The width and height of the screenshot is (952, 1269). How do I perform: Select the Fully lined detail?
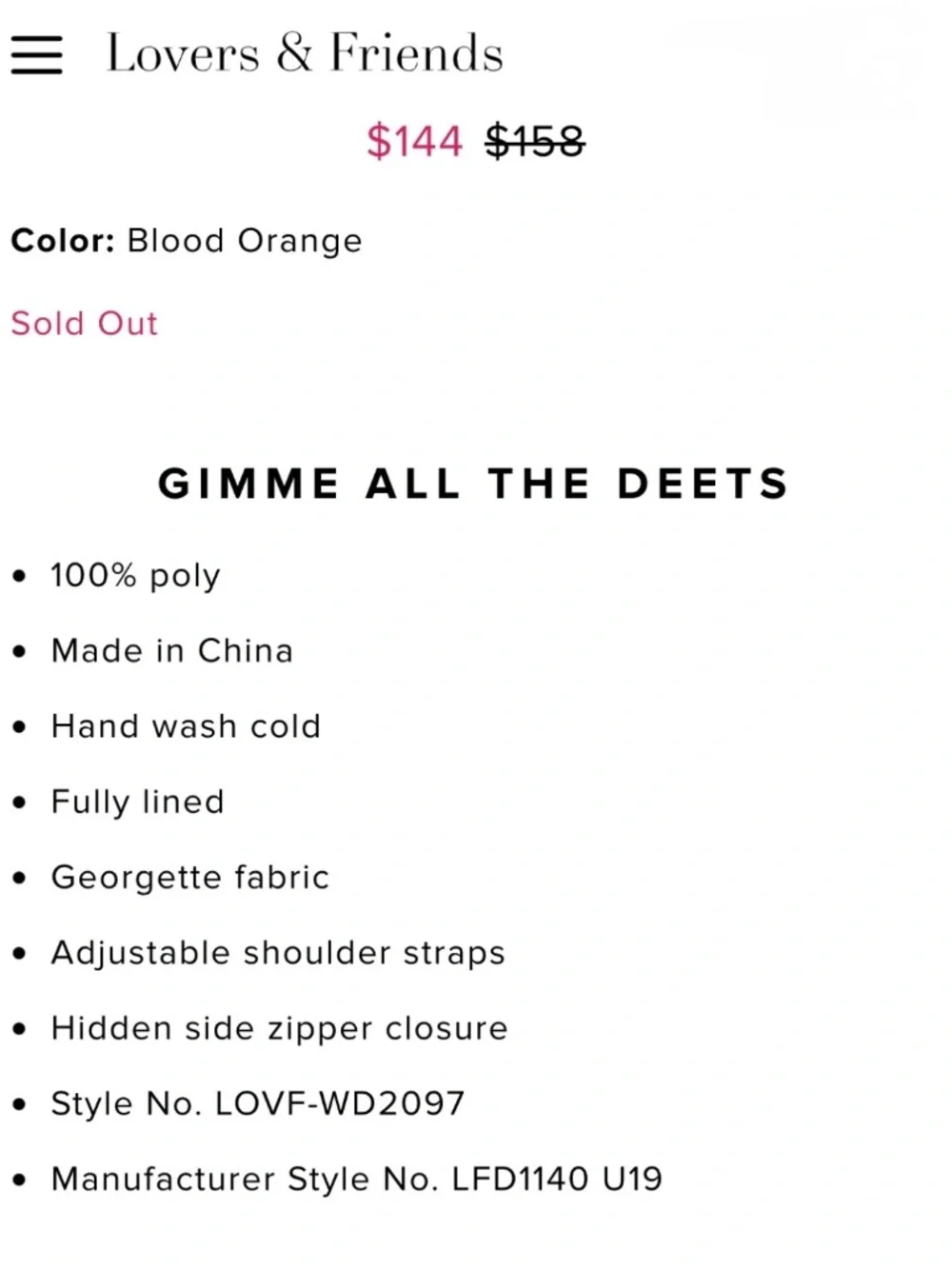[138, 802]
